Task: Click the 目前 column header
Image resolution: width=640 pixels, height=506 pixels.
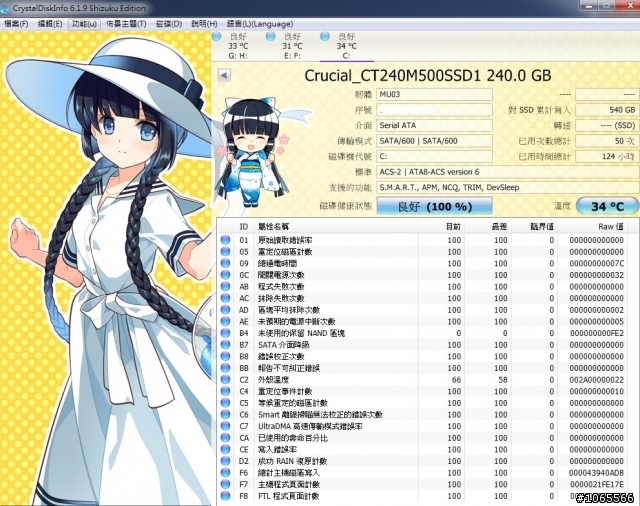Action: click(441, 226)
